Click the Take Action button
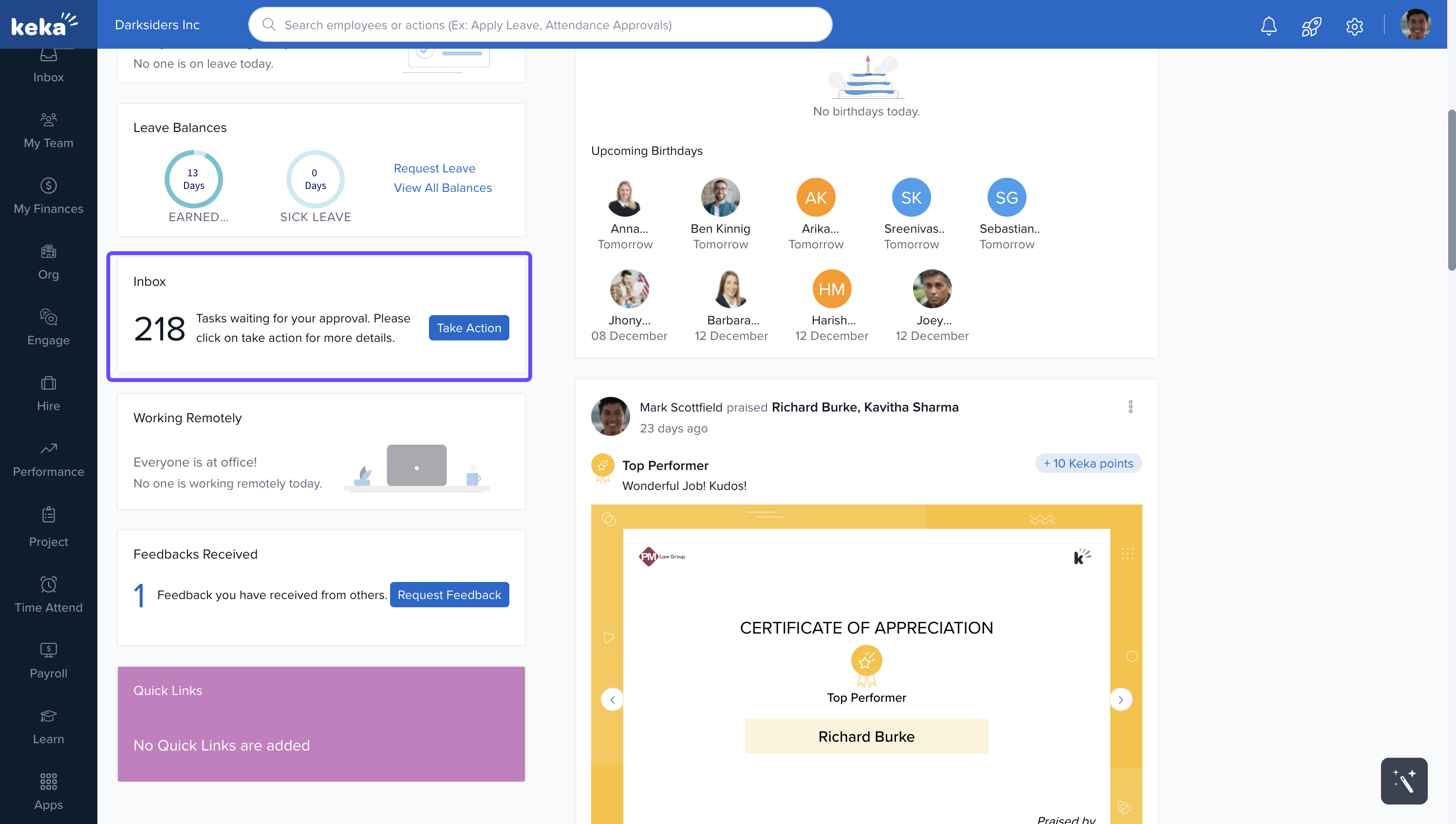 [x=468, y=328]
